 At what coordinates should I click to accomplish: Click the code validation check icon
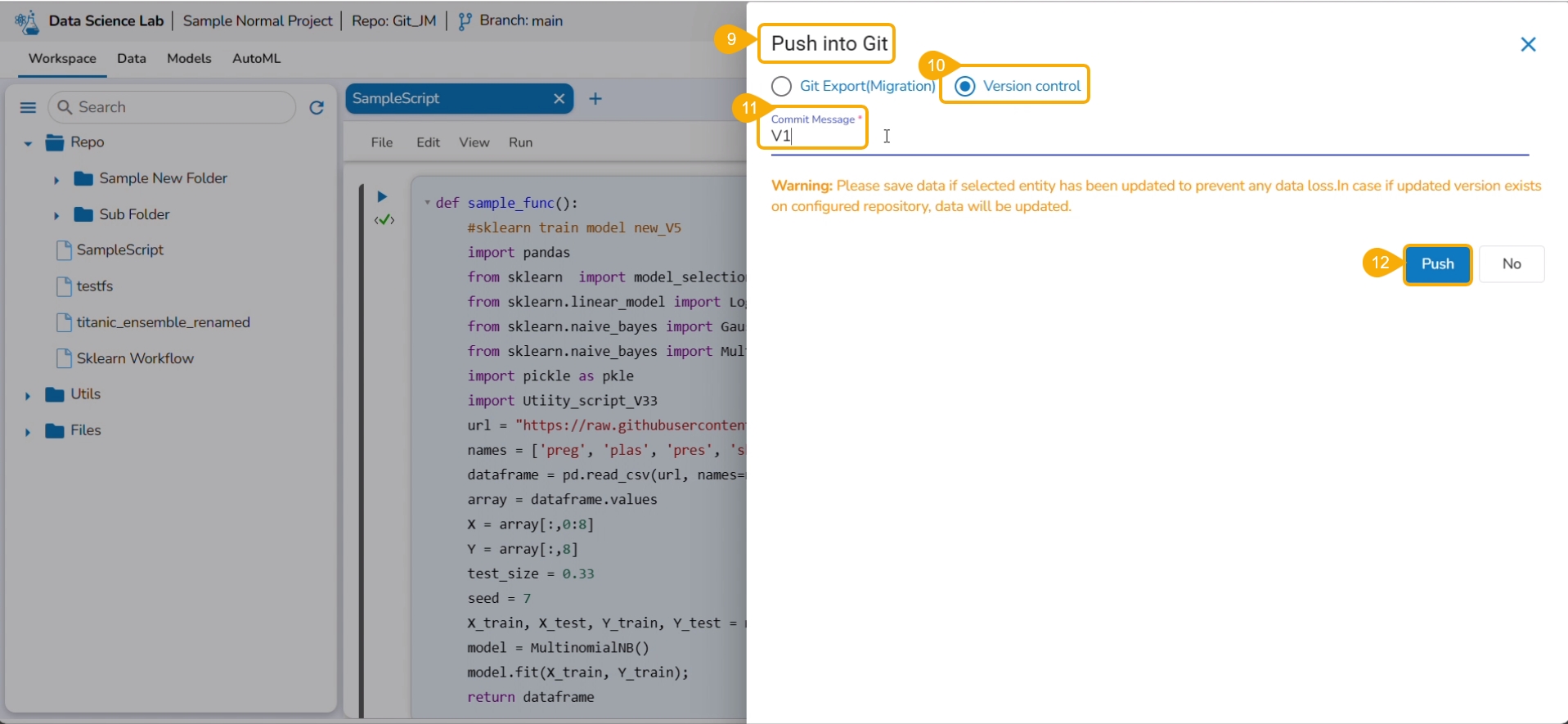tap(384, 220)
